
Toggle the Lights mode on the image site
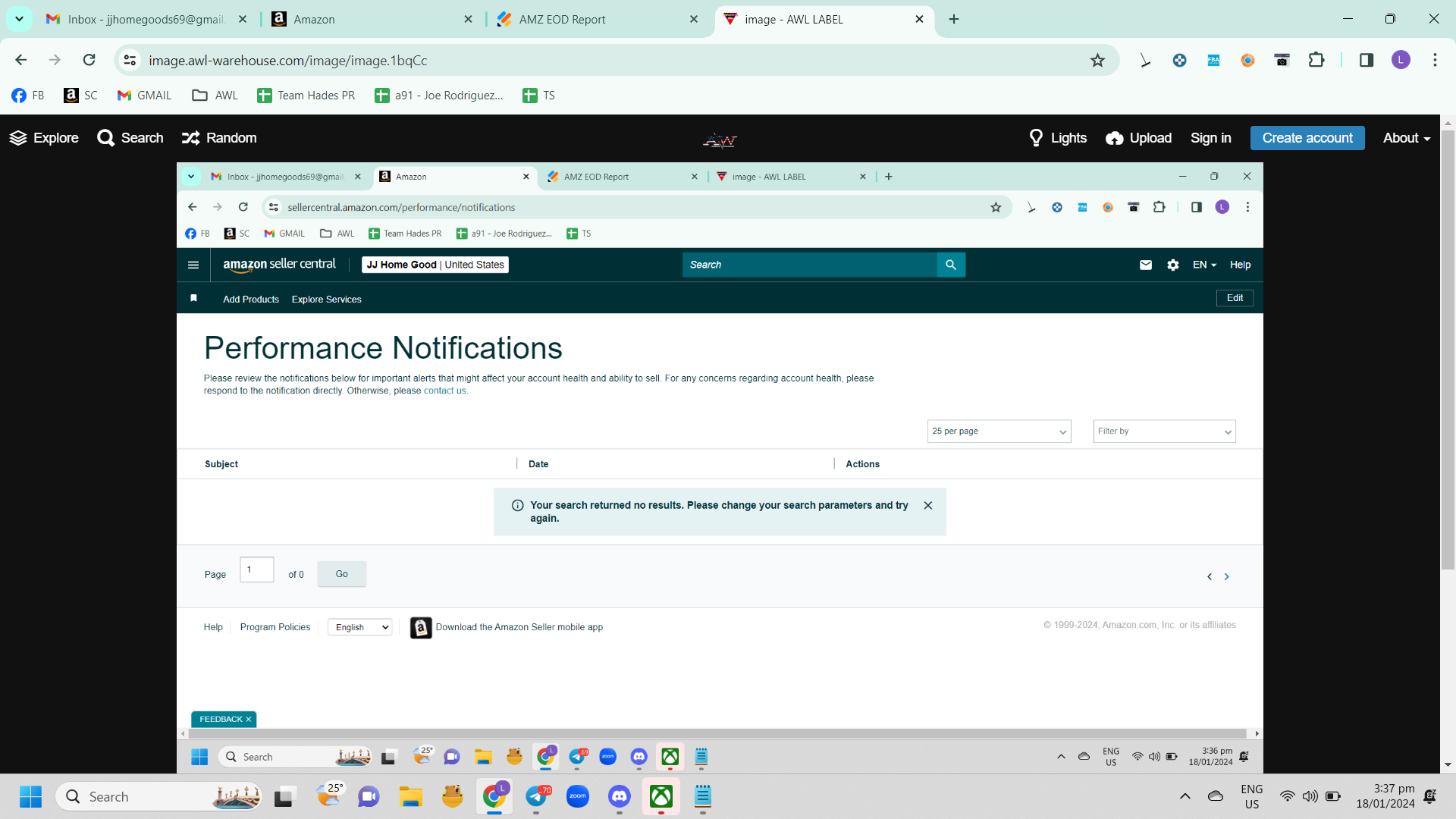pyautogui.click(x=1058, y=138)
